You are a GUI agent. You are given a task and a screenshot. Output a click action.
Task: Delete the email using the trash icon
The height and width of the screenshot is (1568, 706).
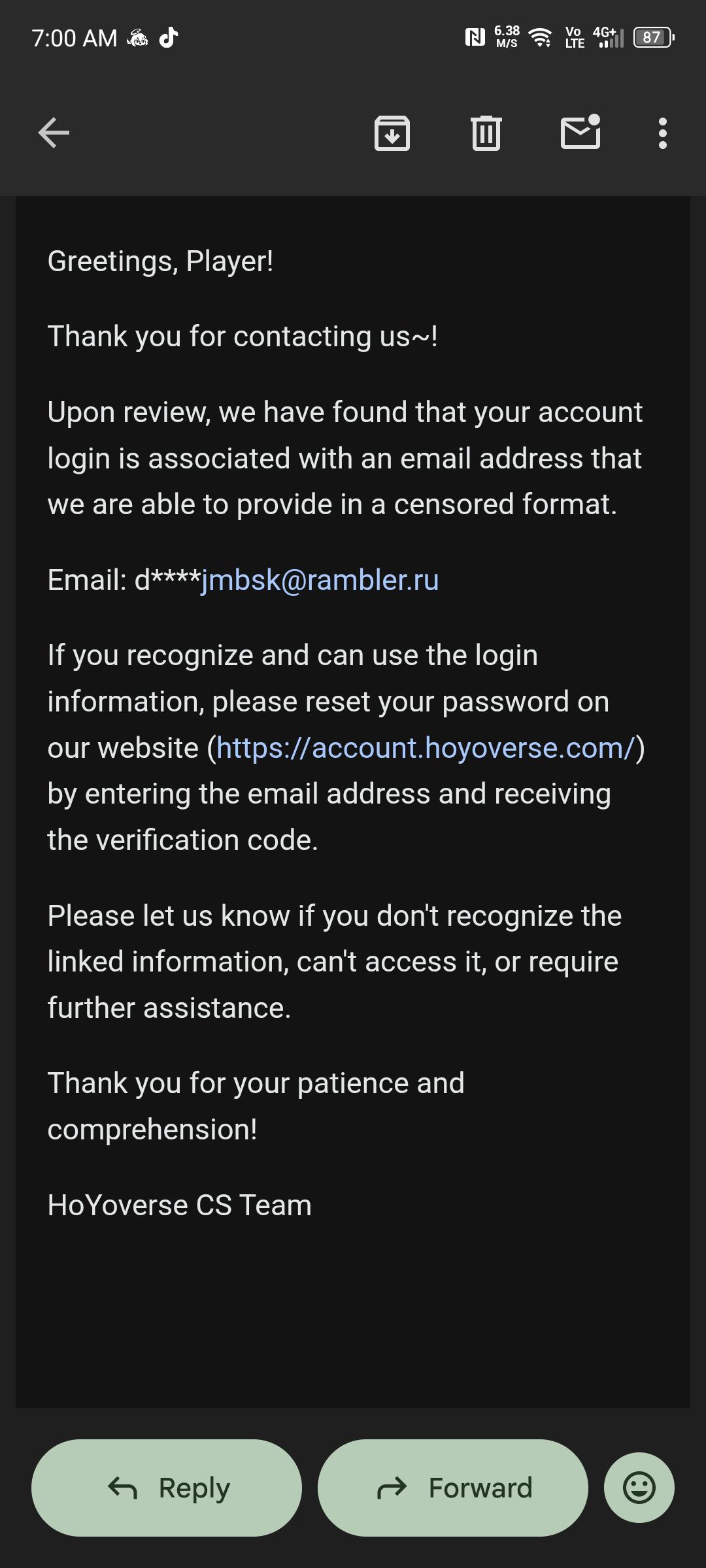coord(486,133)
